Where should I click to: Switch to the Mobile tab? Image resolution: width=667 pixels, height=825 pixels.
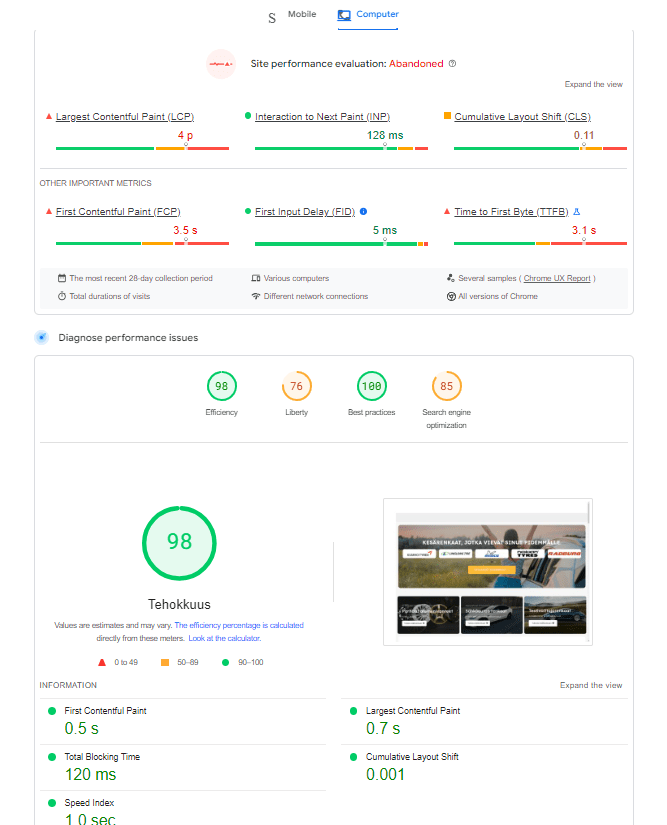pos(301,14)
